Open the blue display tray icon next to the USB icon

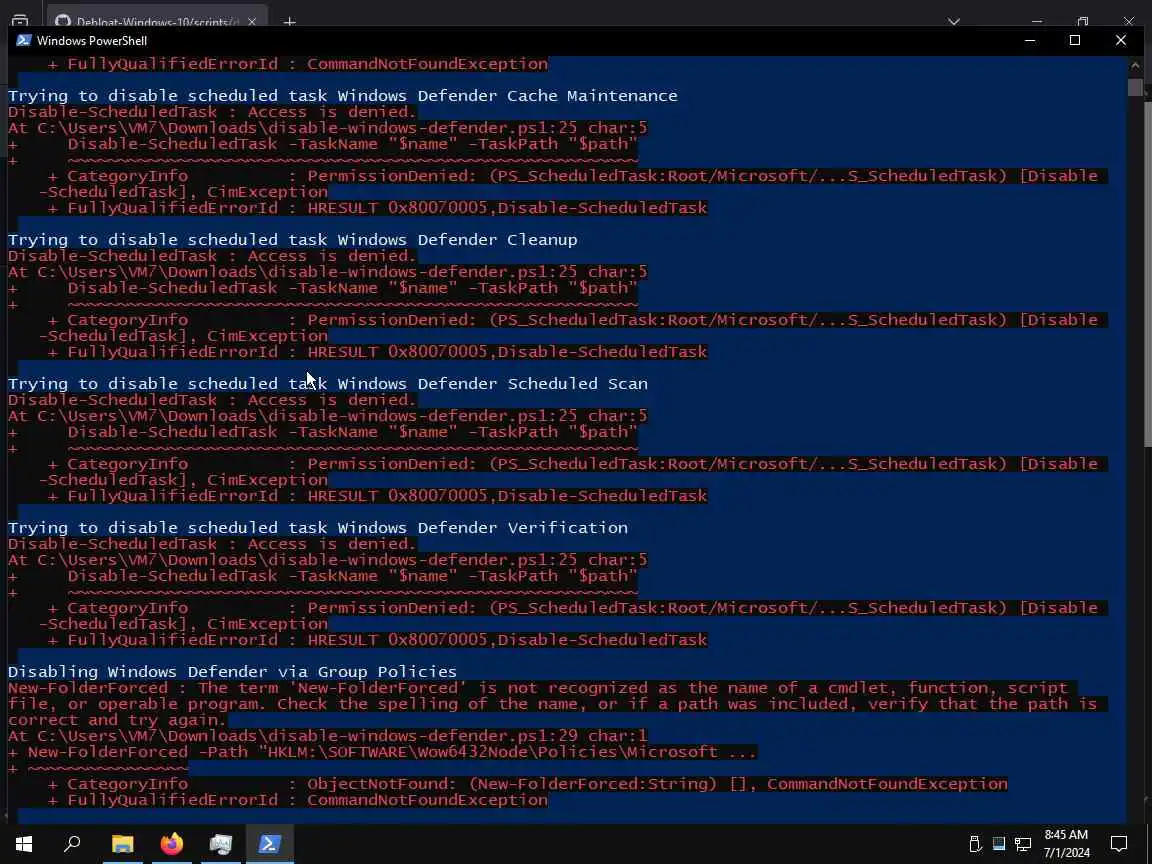[999, 843]
